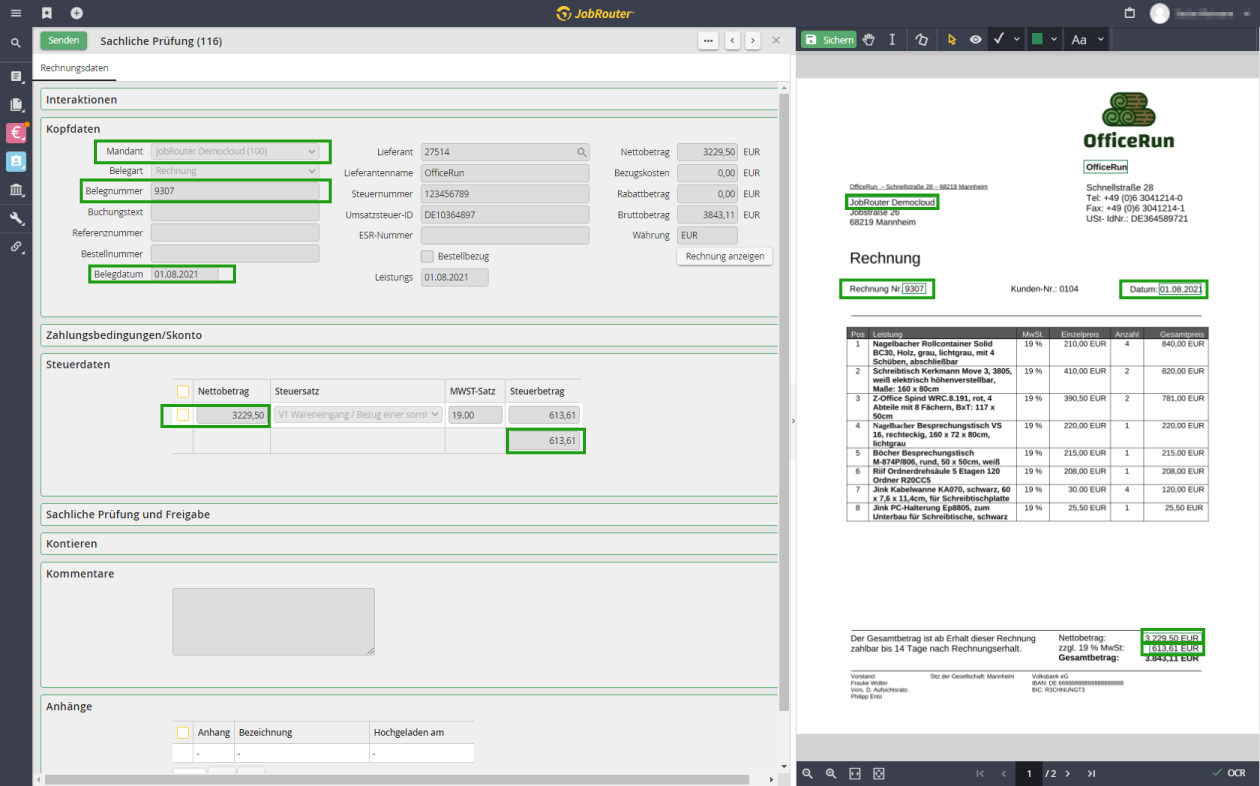Click the Sichern save button

(829, 39)
